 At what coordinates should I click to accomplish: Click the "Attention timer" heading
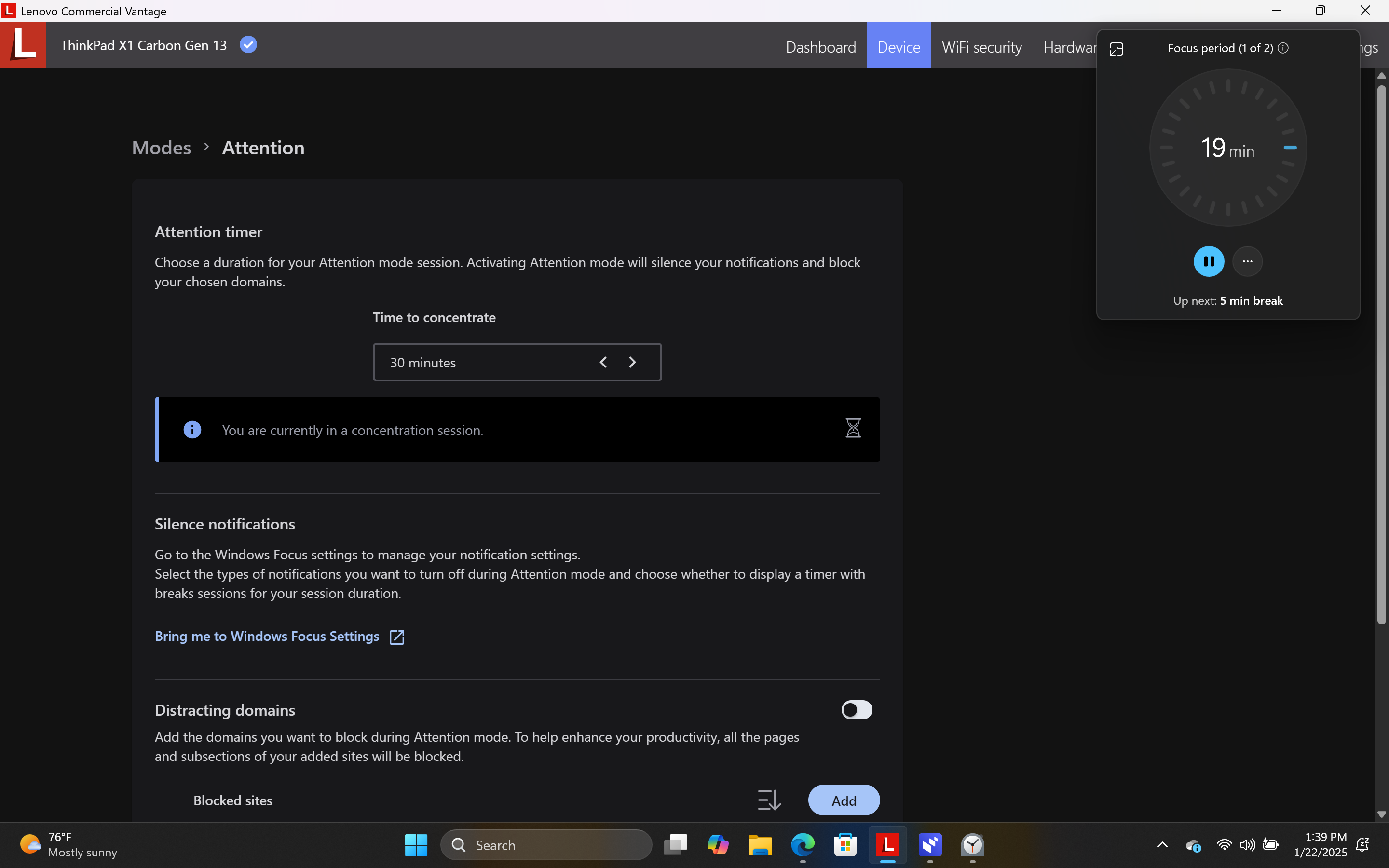point(208,232)
